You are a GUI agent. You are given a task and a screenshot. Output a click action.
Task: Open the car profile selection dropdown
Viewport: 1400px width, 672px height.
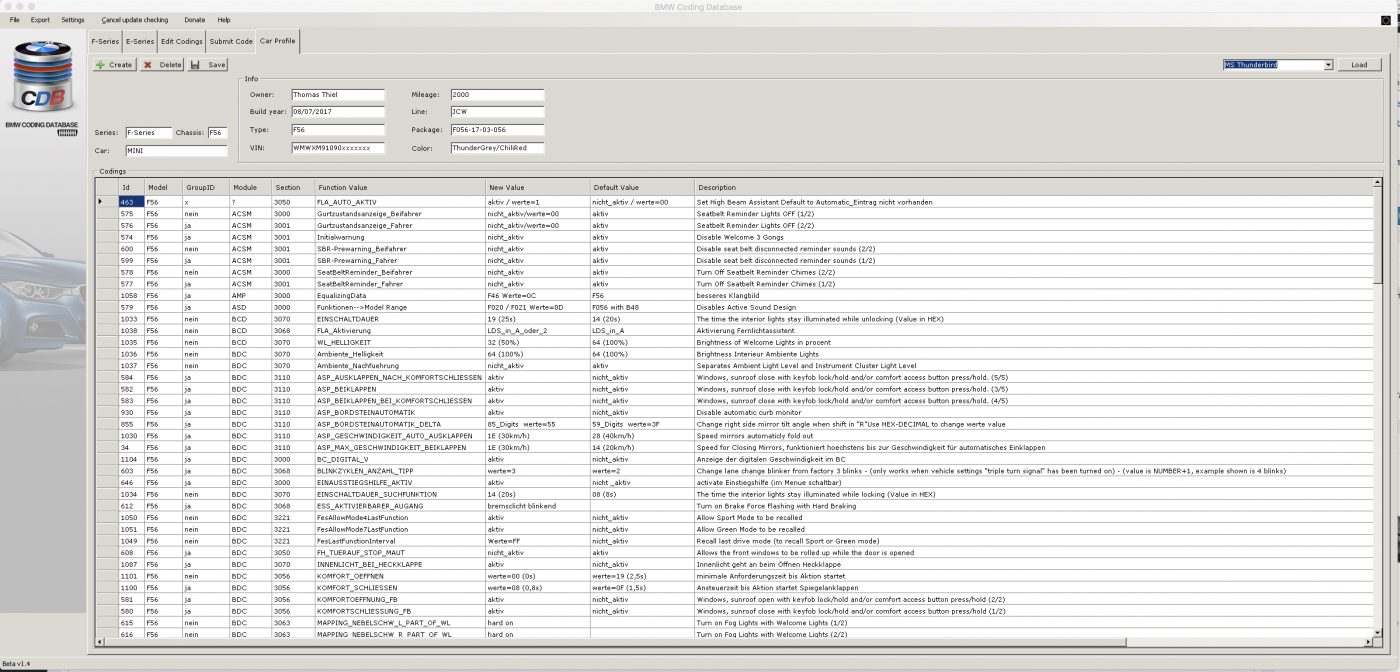(1328, 65)
